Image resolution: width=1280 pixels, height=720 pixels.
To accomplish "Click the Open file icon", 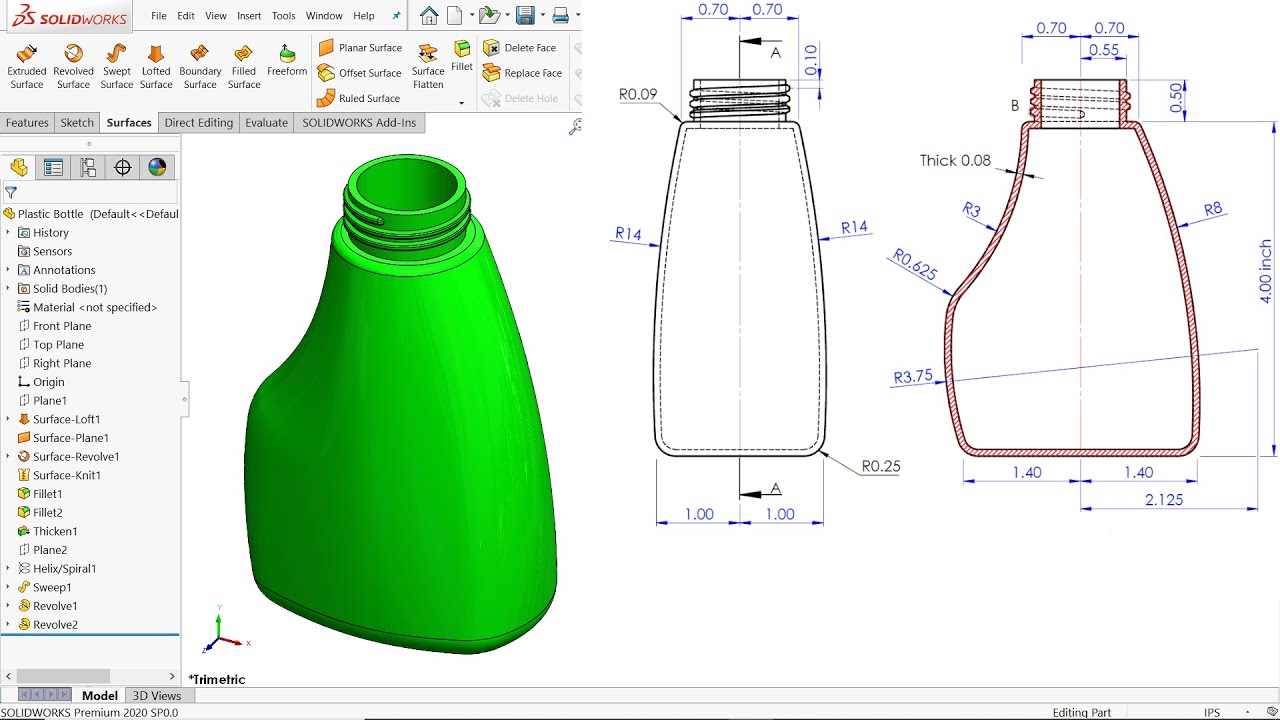I will (x=488, y=15).
